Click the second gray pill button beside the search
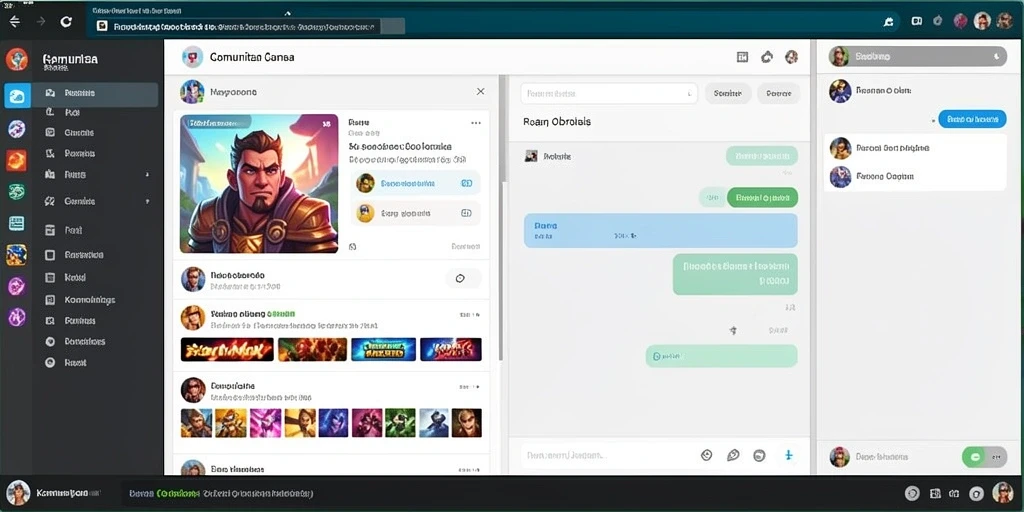The width and height of the screenshot is (1024, 512). point(778,93)
